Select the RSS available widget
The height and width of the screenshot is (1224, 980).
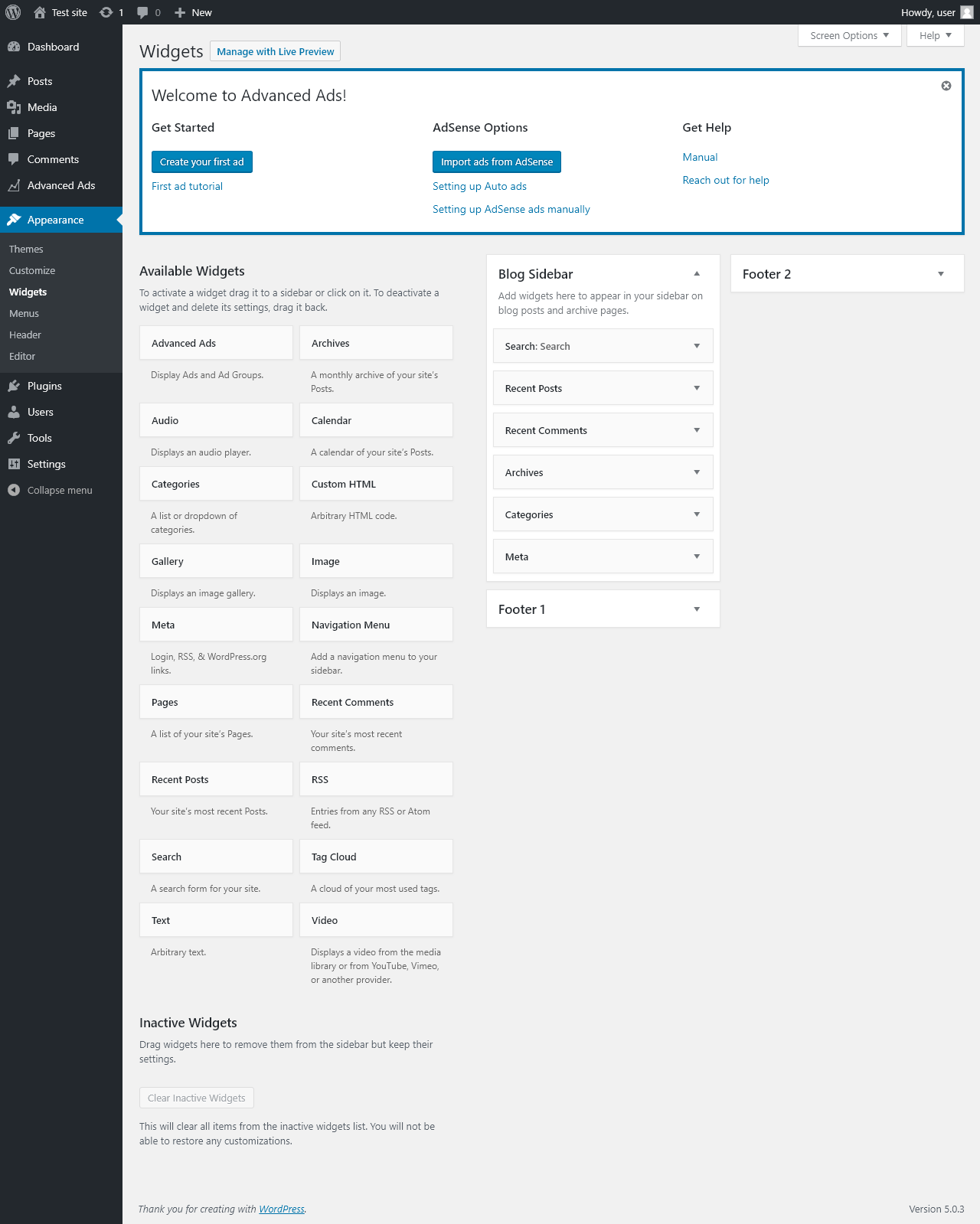[376, 779]
